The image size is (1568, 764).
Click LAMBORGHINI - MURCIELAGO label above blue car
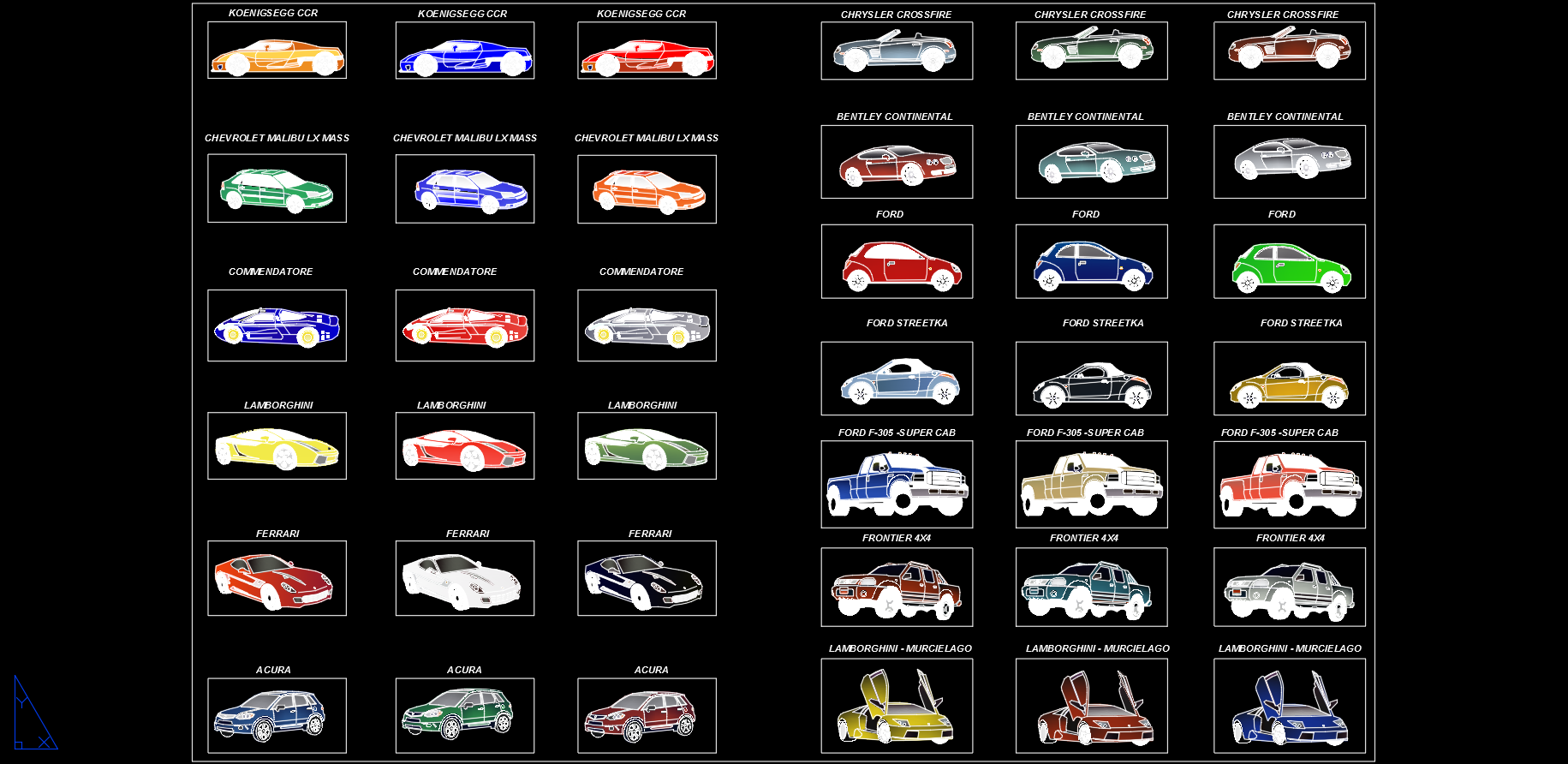click(1291, 648)
